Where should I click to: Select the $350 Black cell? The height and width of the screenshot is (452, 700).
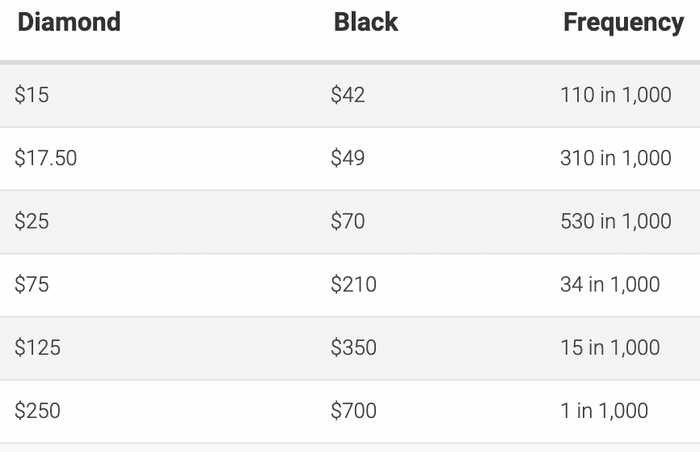[x=353, y=347]
